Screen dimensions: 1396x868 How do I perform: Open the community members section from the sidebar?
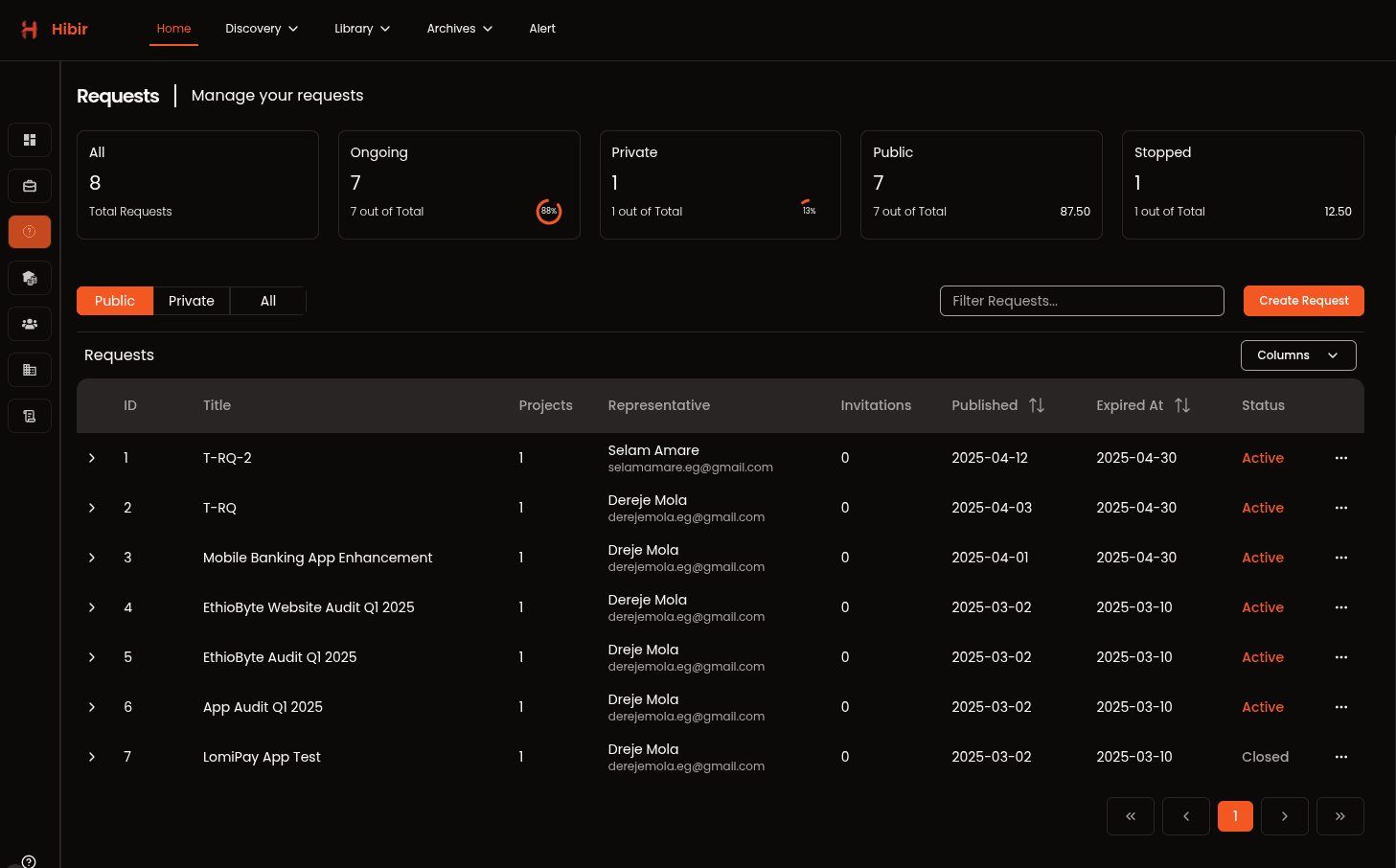coord(30,324)
